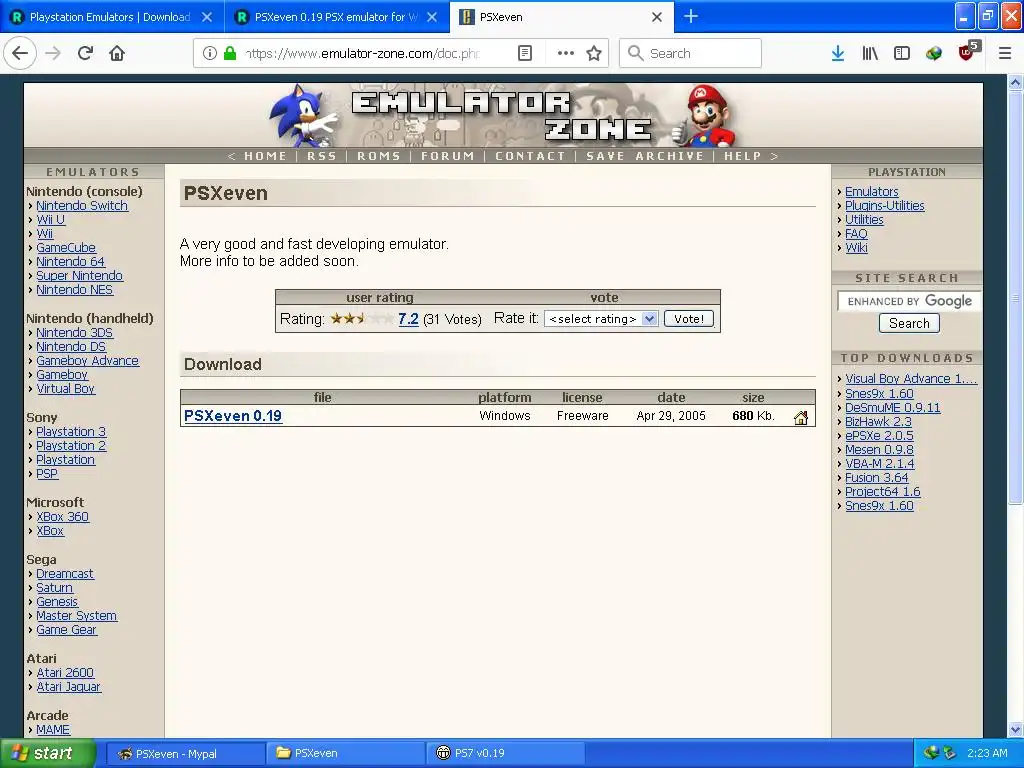Open the library bookshelf icon
This screenshot has width=1024, height=768.
[x=870, y=53]
